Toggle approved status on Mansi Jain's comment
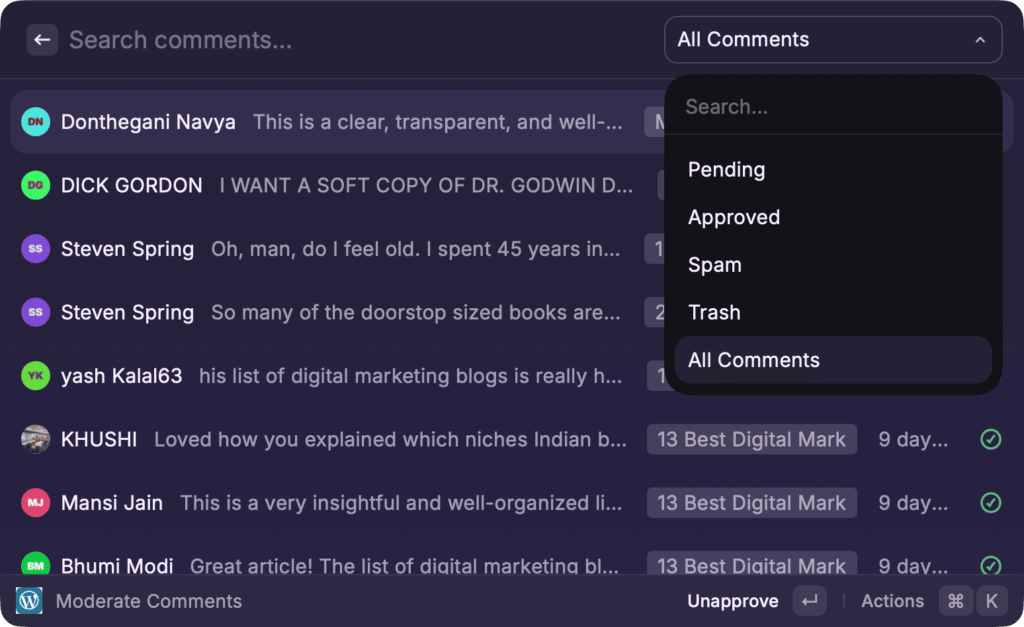The height and width of the screenshot is (627, 1024). (x=989, y=503)
